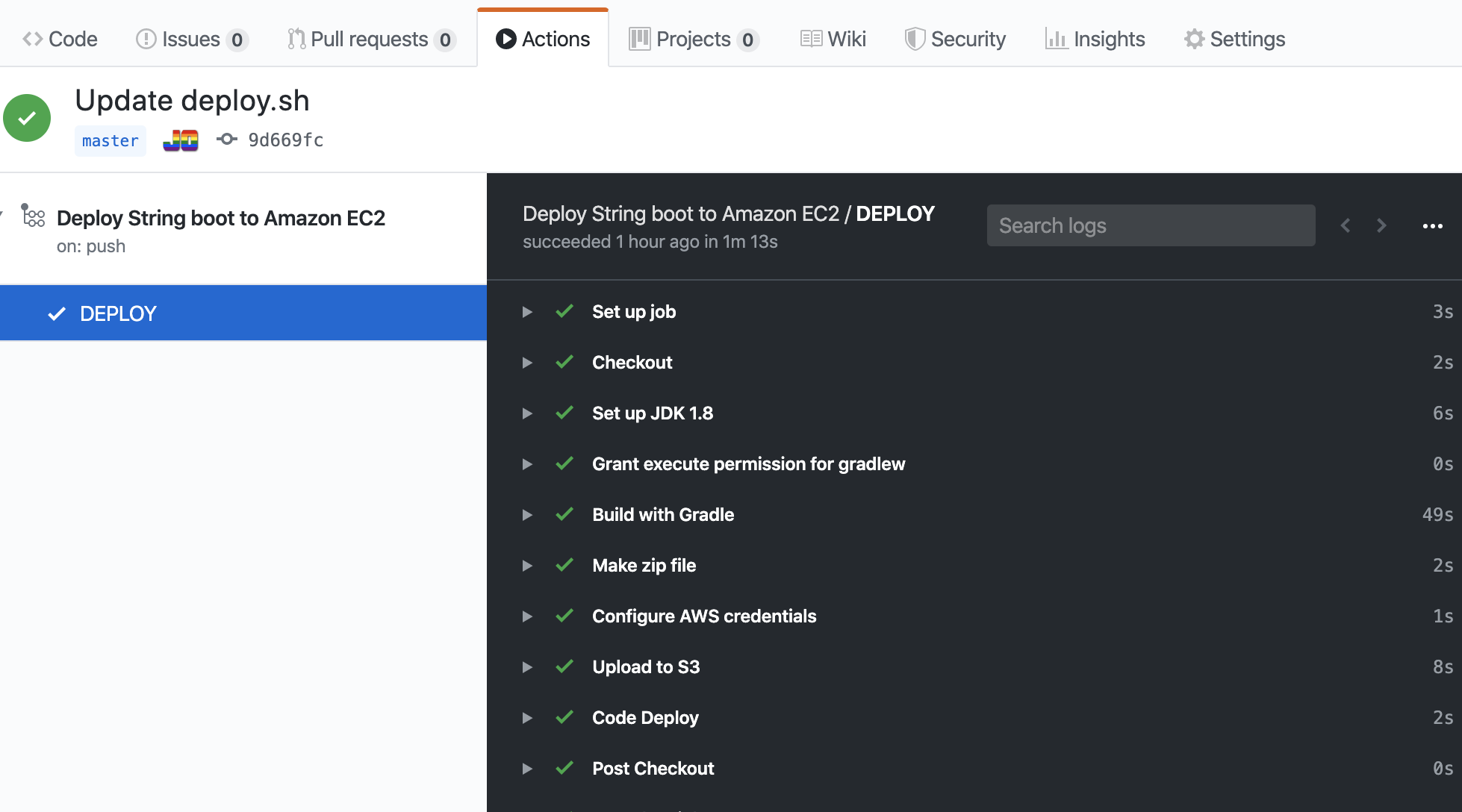Click the green check next to Checkout

point(564,362)
